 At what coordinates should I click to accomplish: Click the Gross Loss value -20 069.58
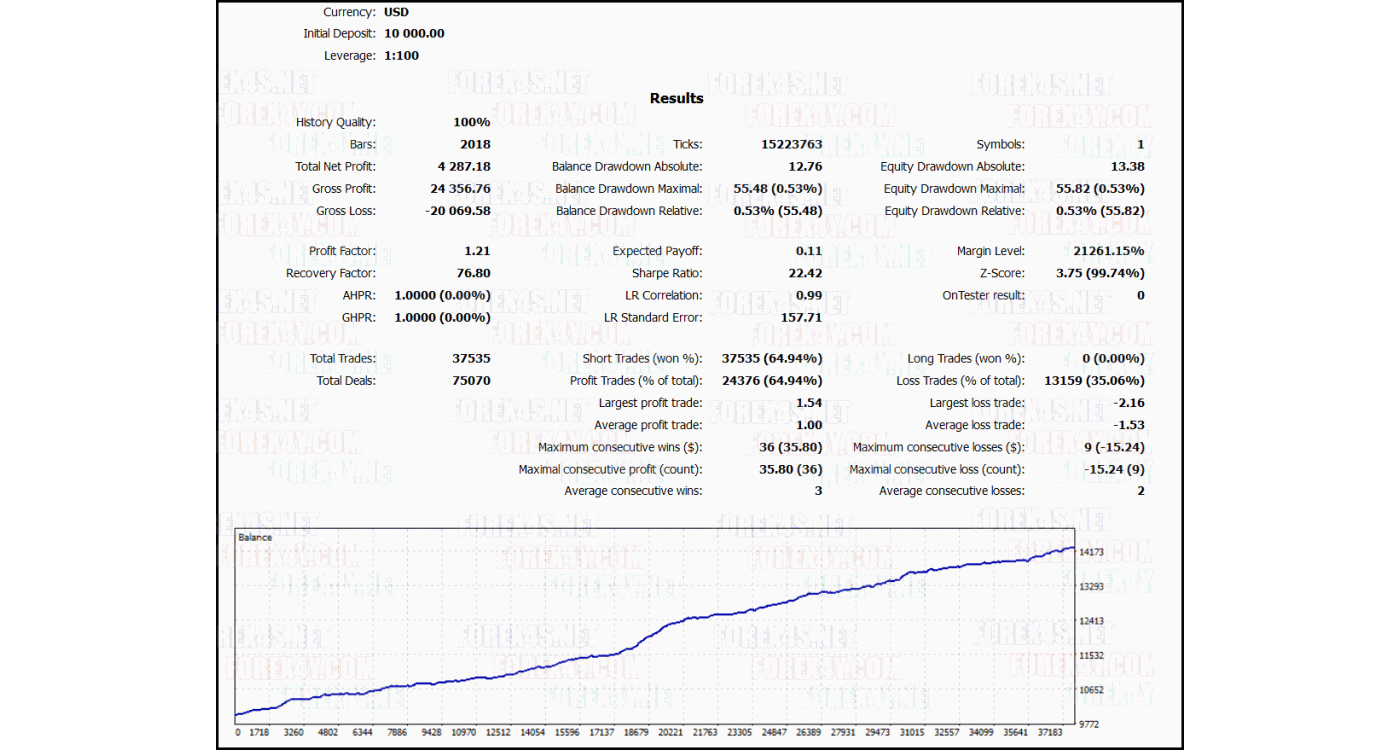pyautogui.click(x=455, y=210)
